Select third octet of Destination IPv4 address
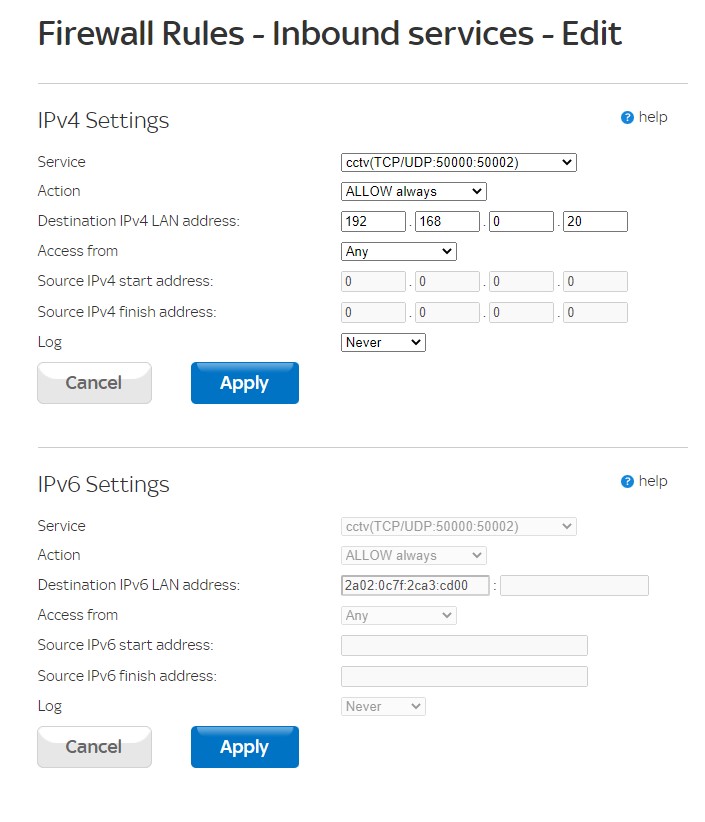705x822 pixels. (x=521, y=222)
